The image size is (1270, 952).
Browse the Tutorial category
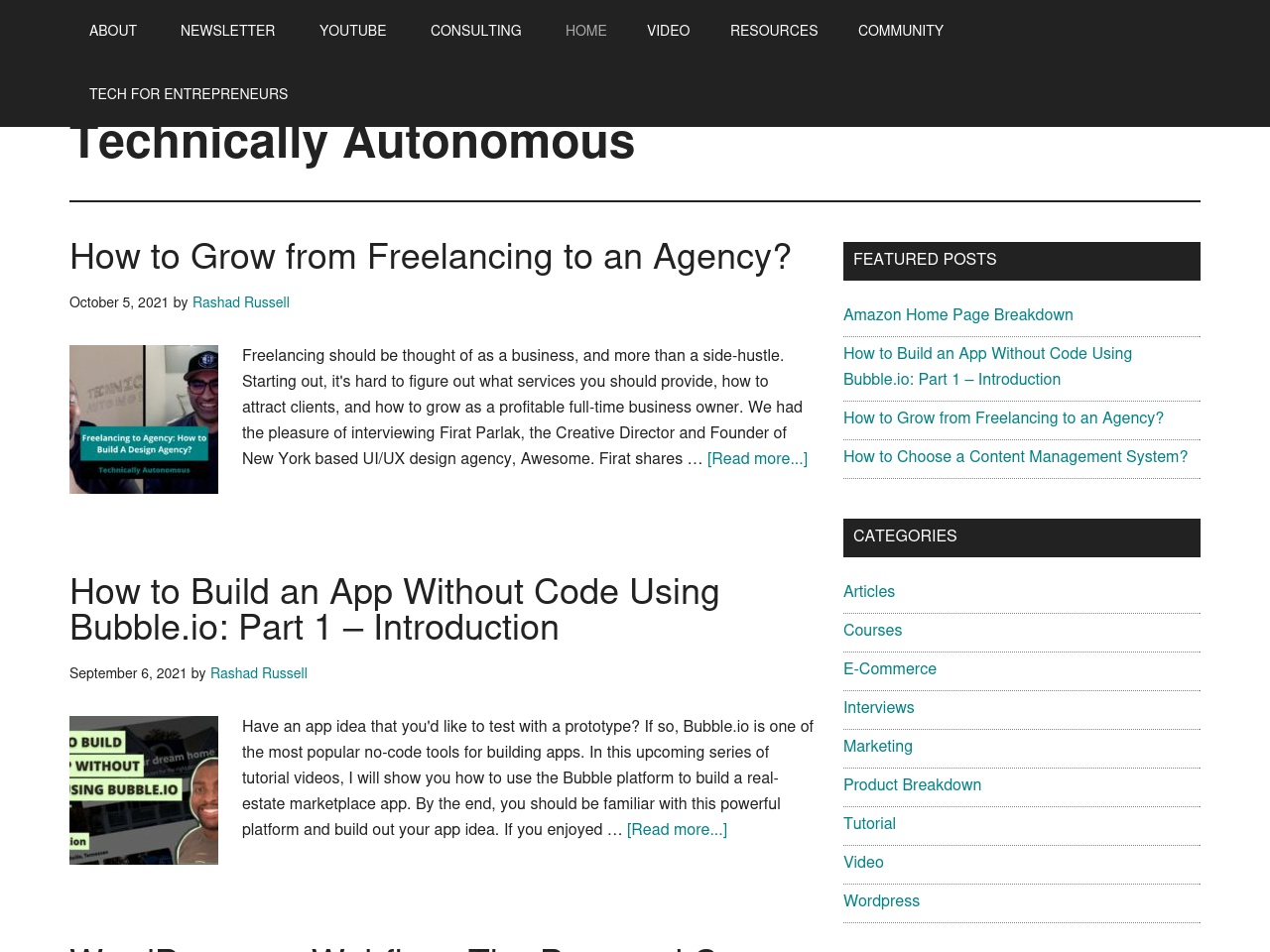tap(869, 823)
